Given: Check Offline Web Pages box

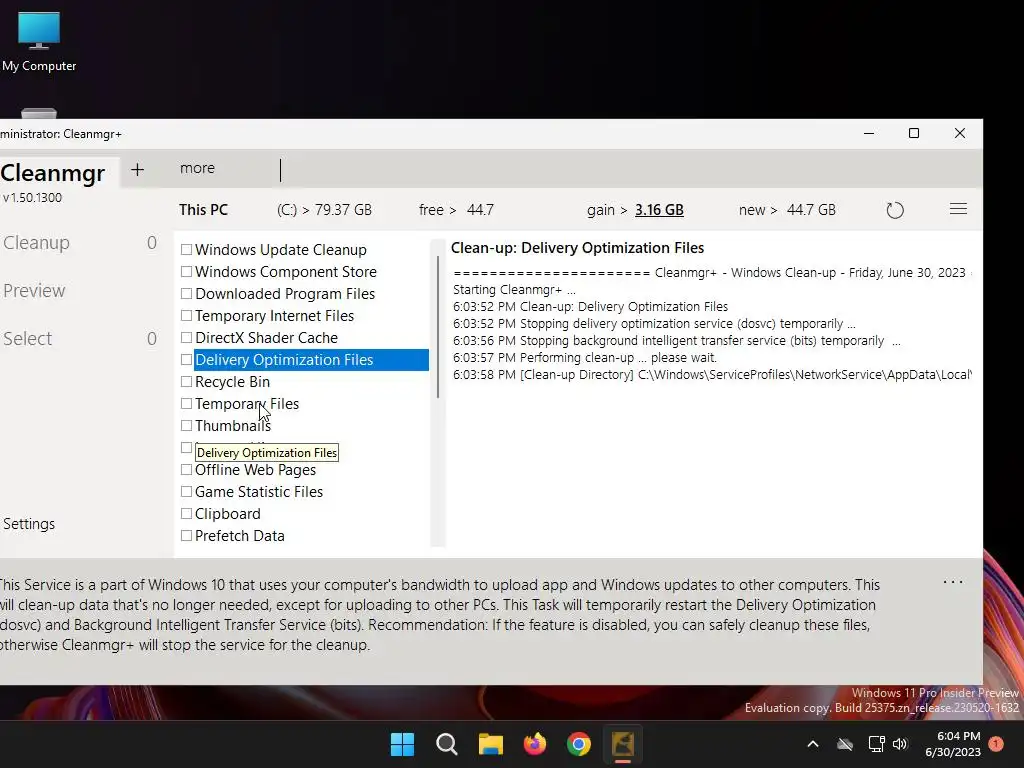Looking at the screenshot, I should [x=186, y=470].
